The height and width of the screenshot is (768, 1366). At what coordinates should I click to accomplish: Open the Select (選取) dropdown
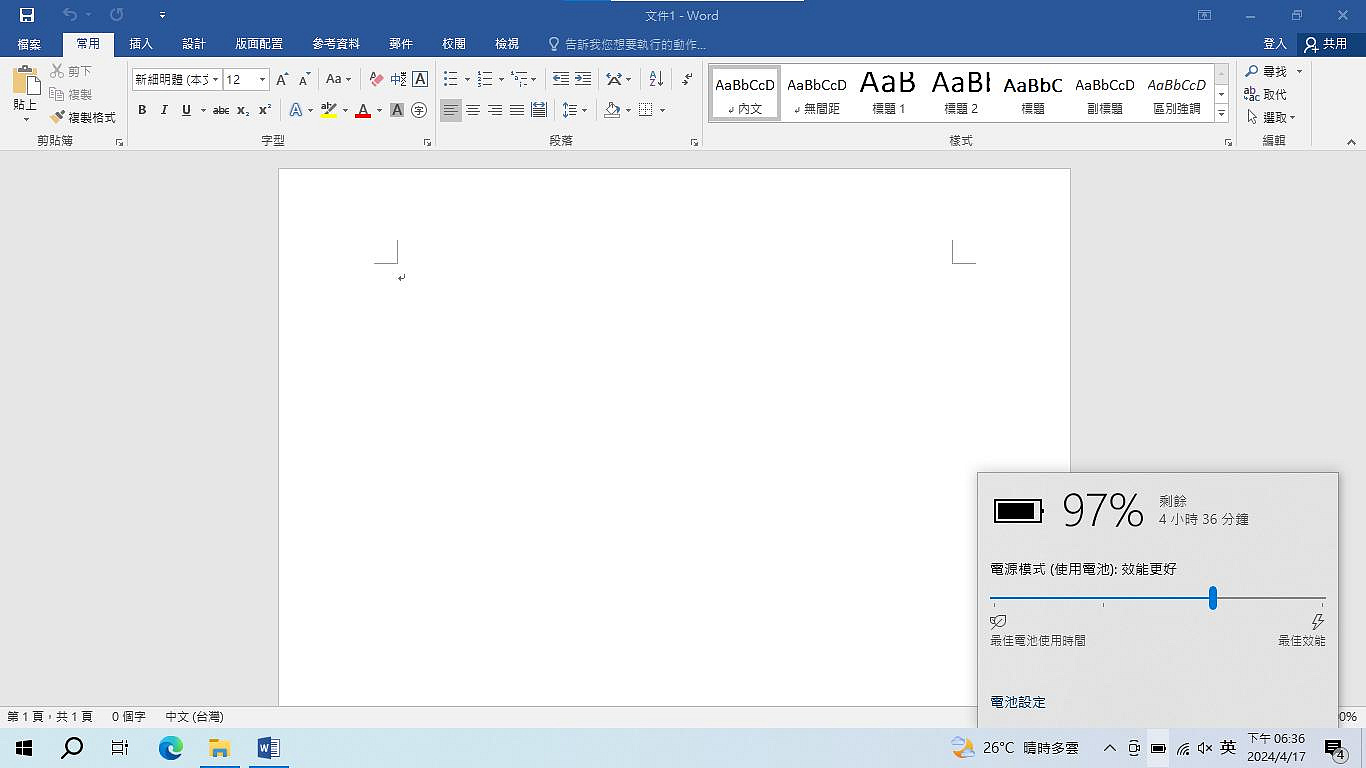[x=1270, y=117]
